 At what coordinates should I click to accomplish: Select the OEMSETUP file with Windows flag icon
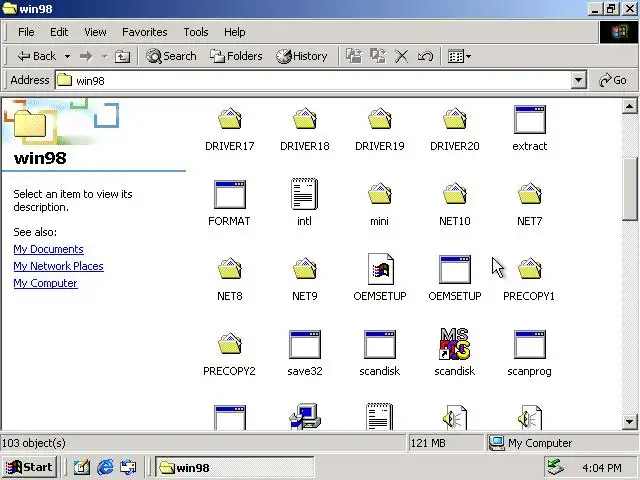[x=380, y=269]
